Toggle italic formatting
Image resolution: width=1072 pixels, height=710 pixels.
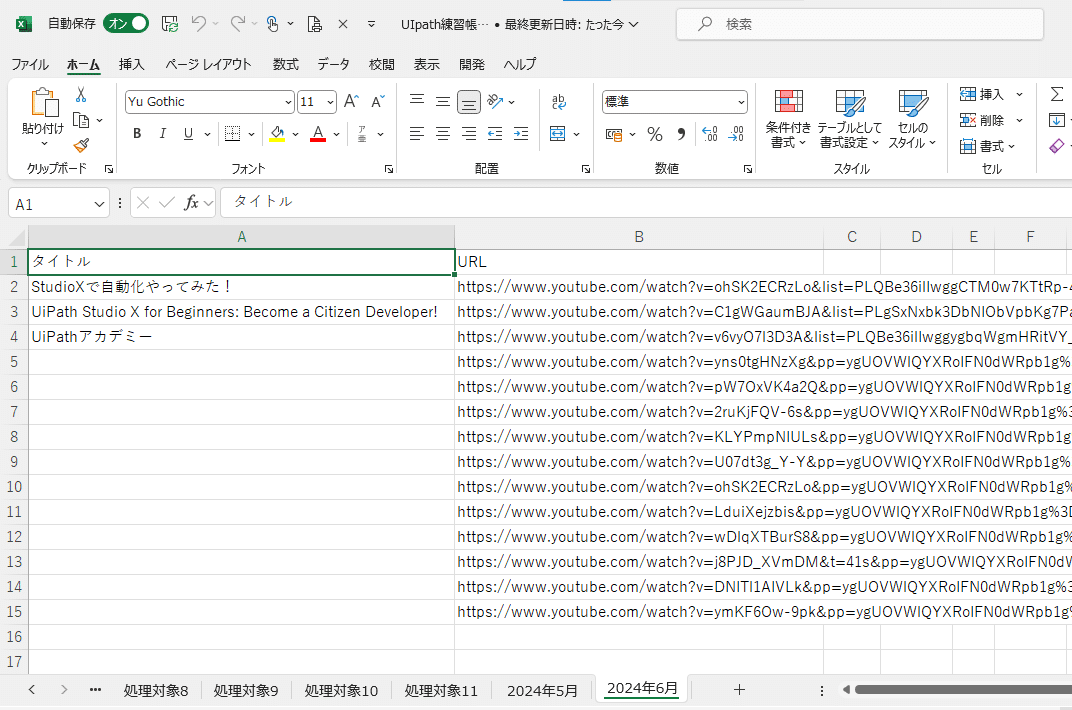click(x=163, y=134)
